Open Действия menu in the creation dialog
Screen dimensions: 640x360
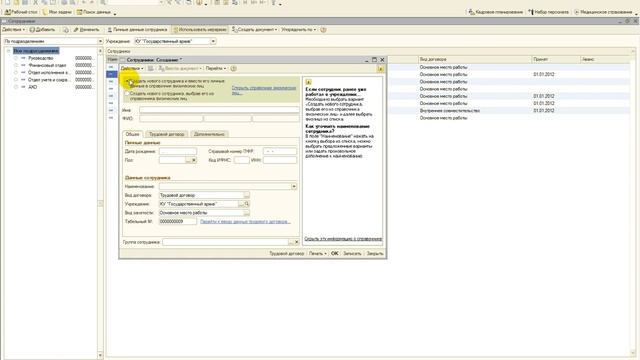point(132,69)
